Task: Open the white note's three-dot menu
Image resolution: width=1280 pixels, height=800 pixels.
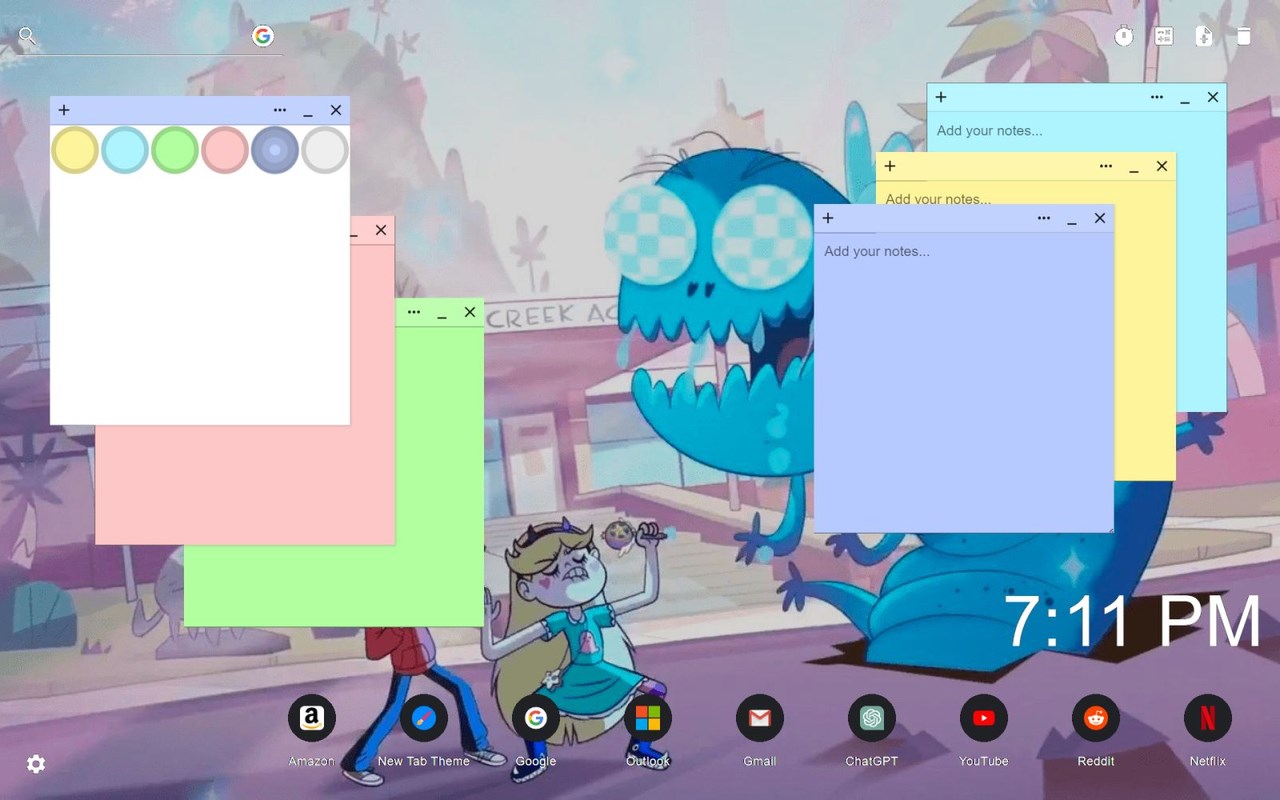Action: coord(280,110)
